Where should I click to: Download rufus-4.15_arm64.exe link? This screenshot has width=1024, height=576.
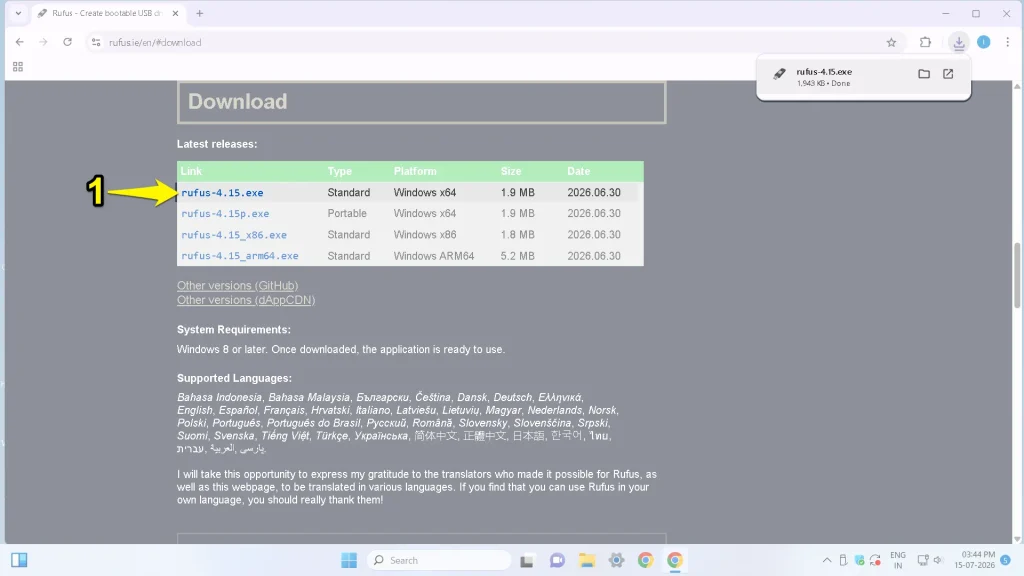click(x=240, y=256)
